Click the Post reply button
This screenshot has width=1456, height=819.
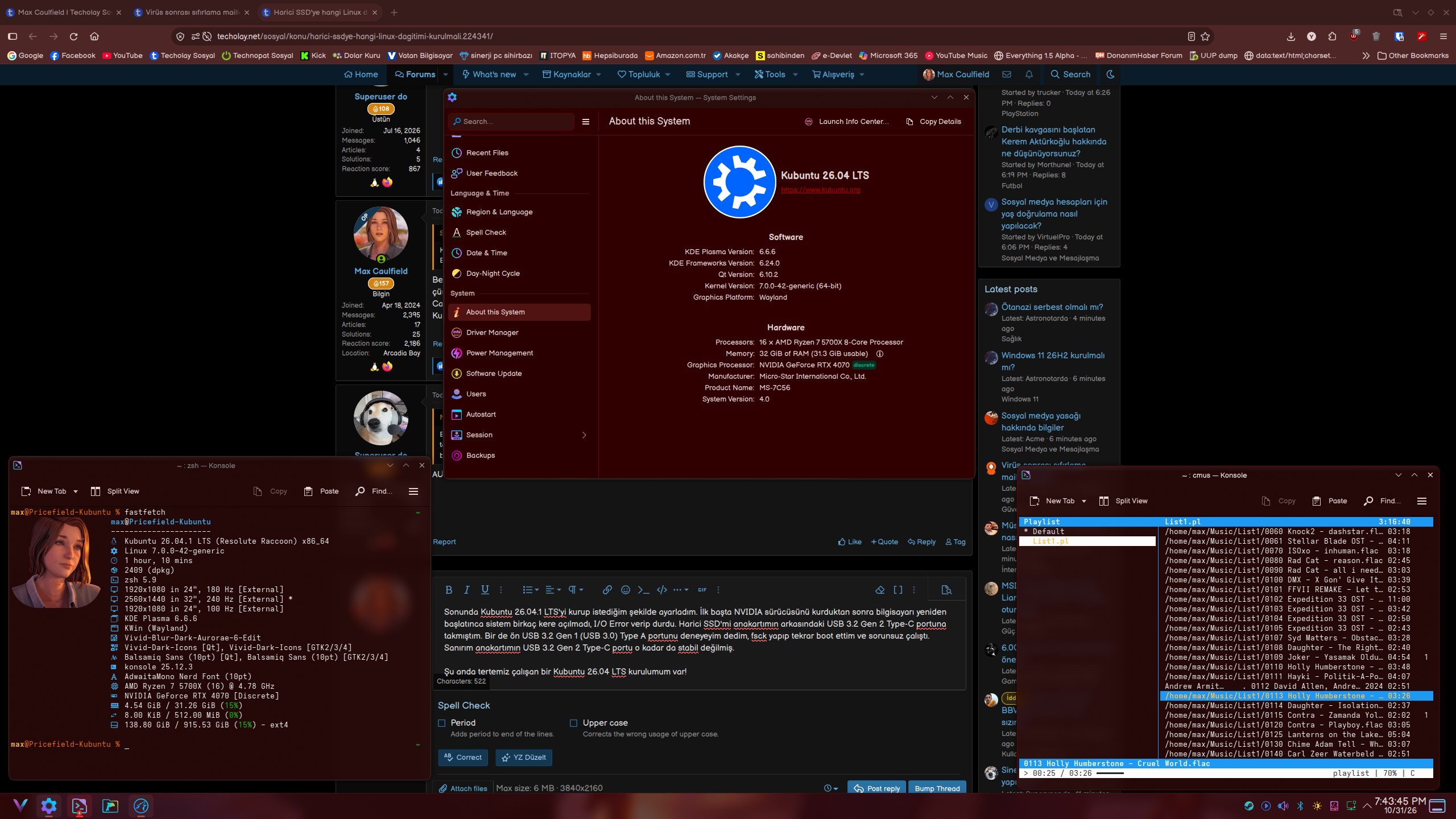coord(877,788)
